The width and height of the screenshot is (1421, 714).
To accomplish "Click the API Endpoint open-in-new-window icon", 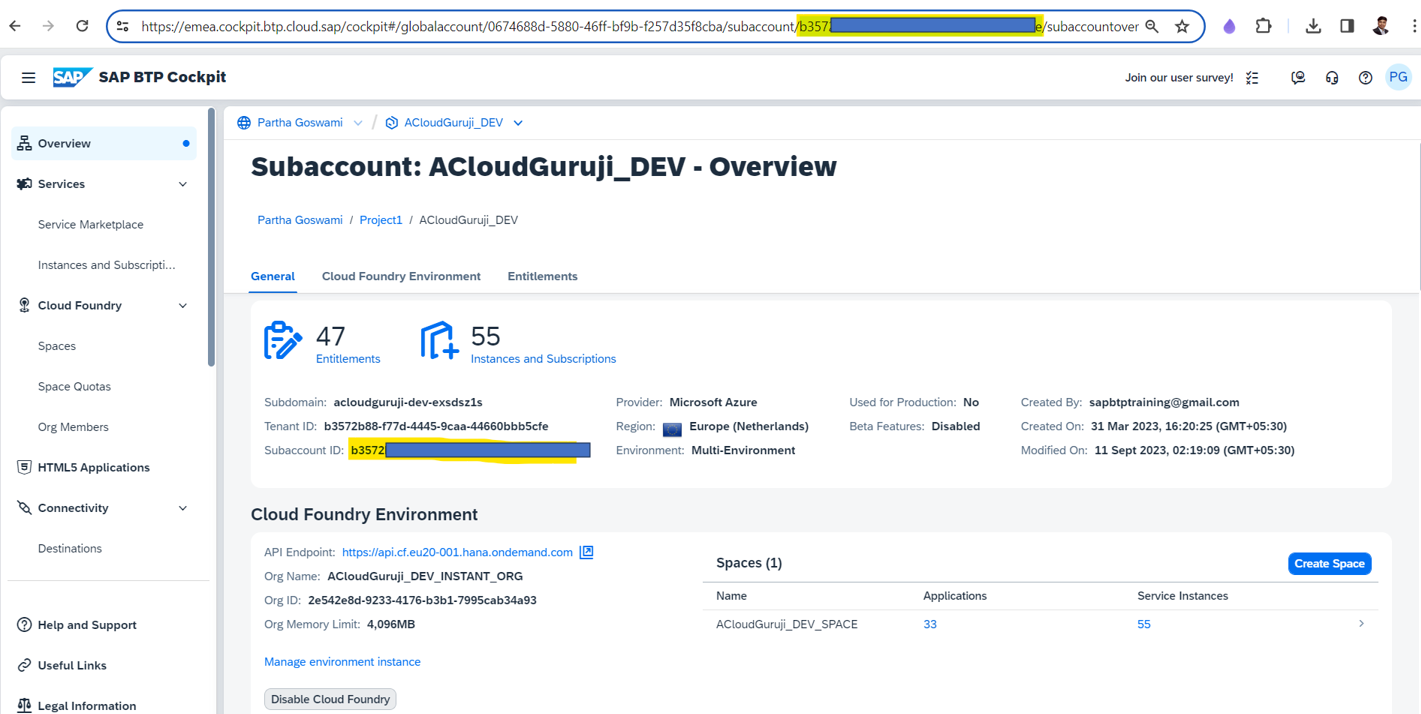I will 587,552.
